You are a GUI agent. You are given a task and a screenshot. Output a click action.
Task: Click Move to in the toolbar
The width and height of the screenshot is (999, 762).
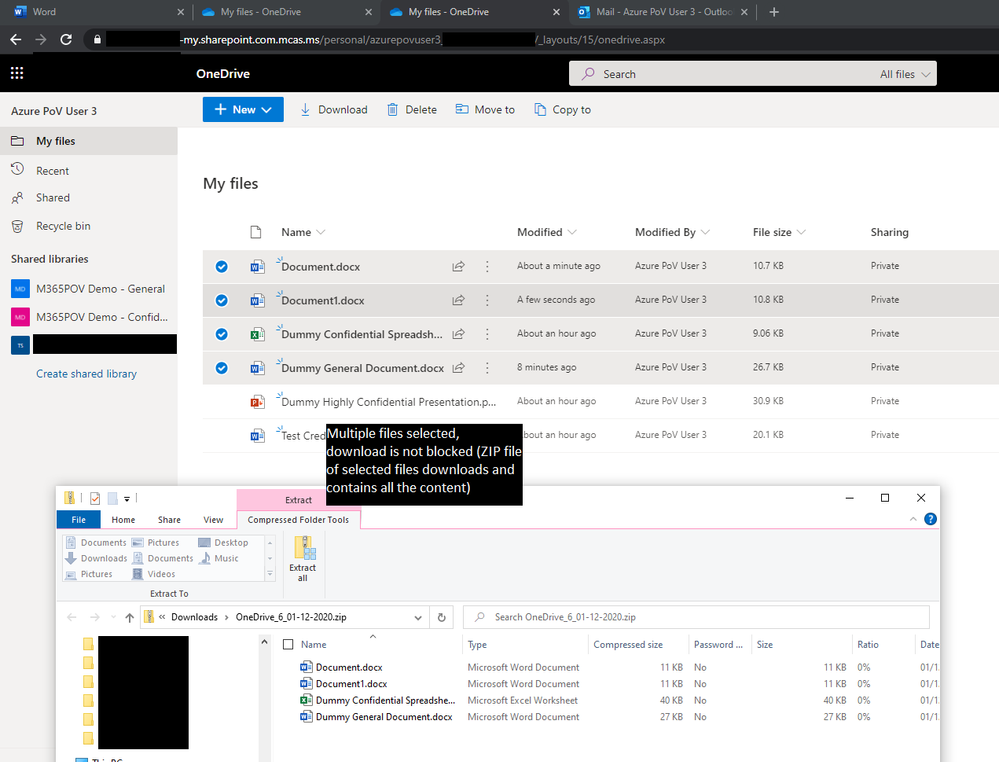[x=485, y=110]
